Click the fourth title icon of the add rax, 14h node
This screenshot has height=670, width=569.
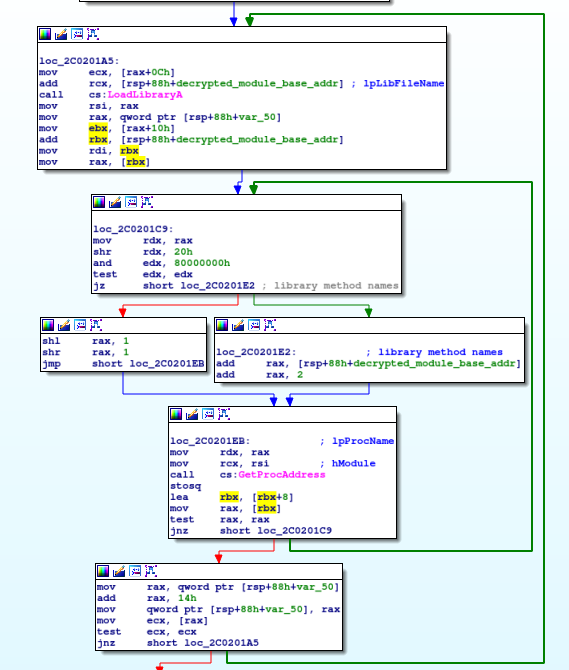tap(151, 571)
